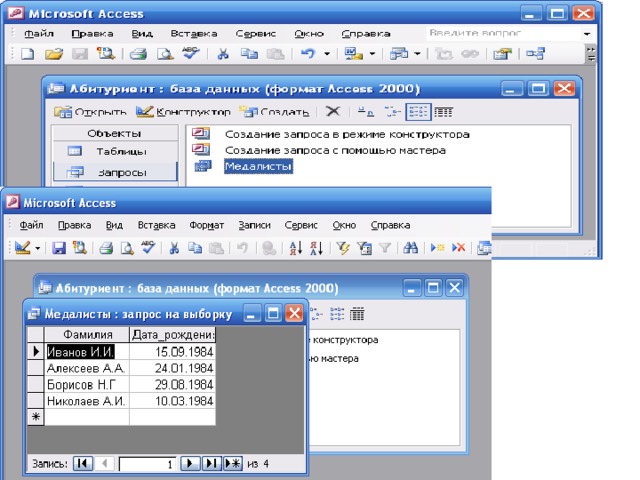Select date cell 10.03.1984
This screenshot has height=480, width=640.
[x=173, y=401]
